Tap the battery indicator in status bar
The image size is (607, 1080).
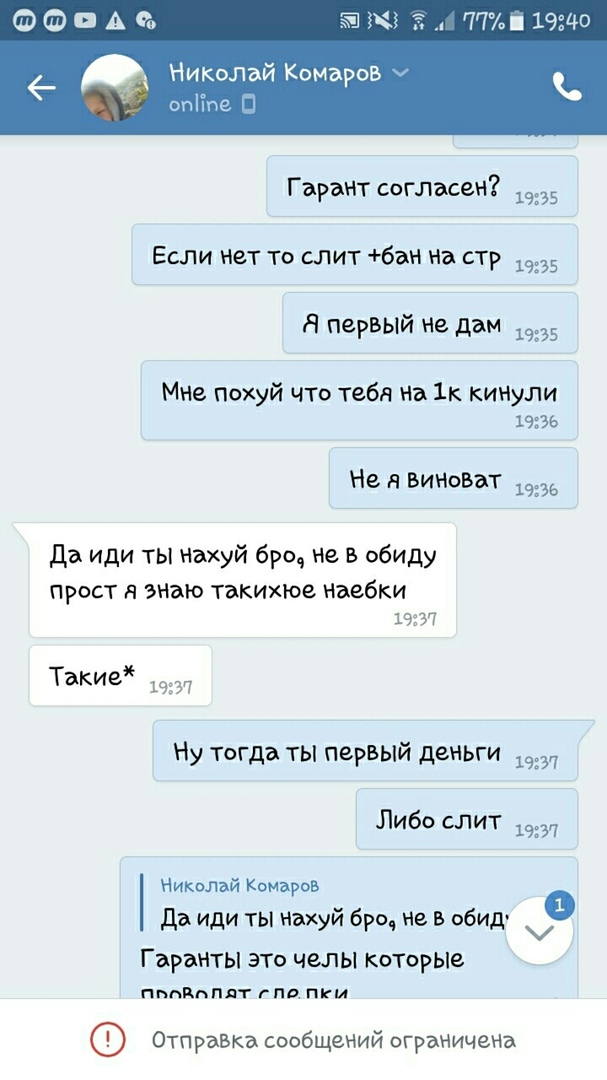[516, 21]
